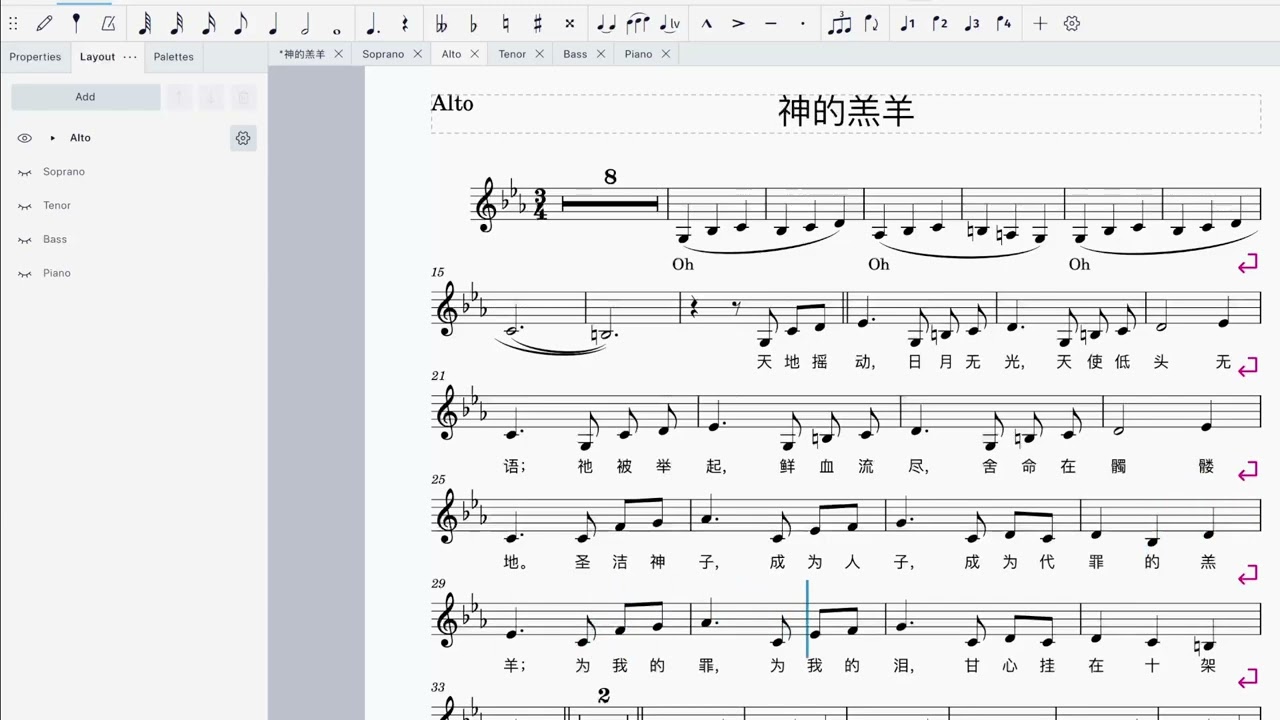Switch to the Soprano part tab

coord(383,54)
